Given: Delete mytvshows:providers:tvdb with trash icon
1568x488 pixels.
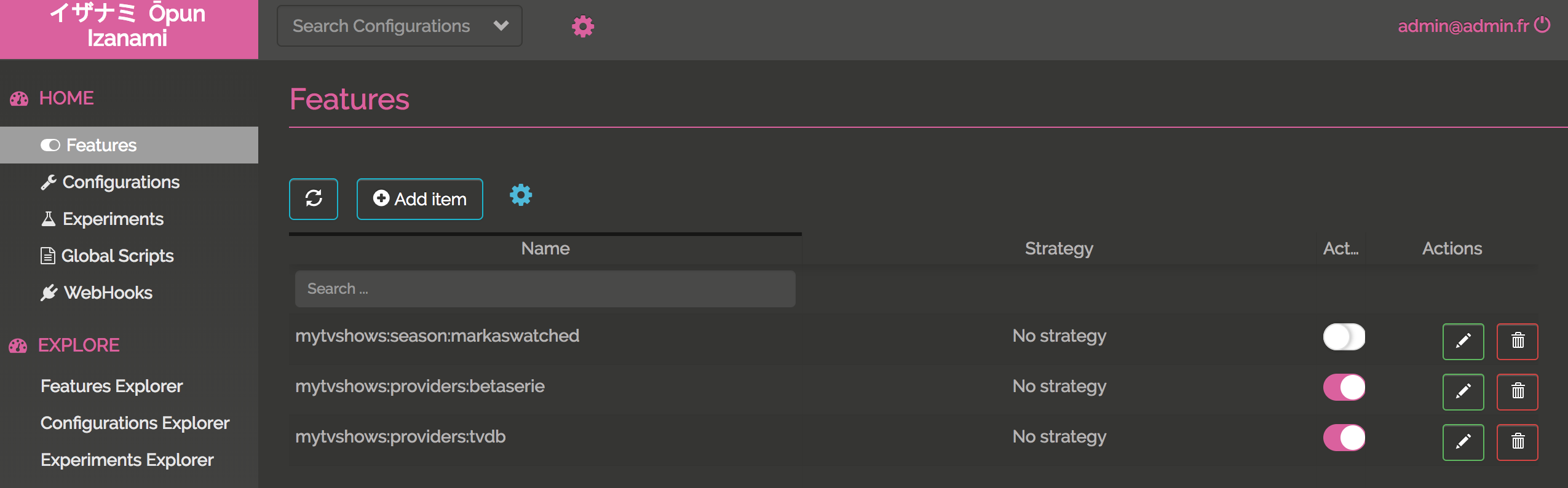Looking at the screenshot, I should tap(1518, 442).
